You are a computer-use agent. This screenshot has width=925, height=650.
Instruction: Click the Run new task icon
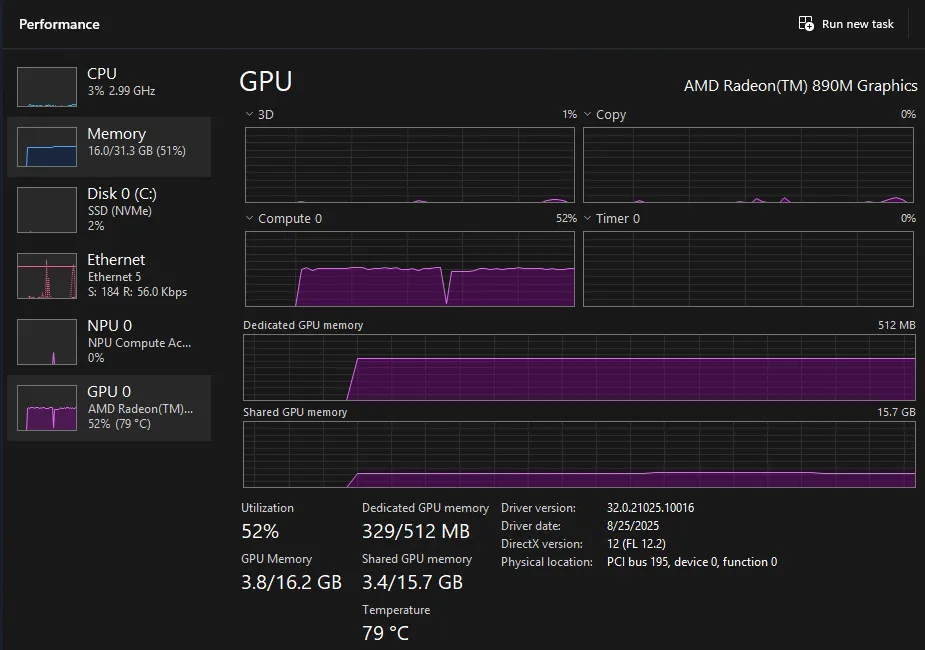[x=806, y=24]
